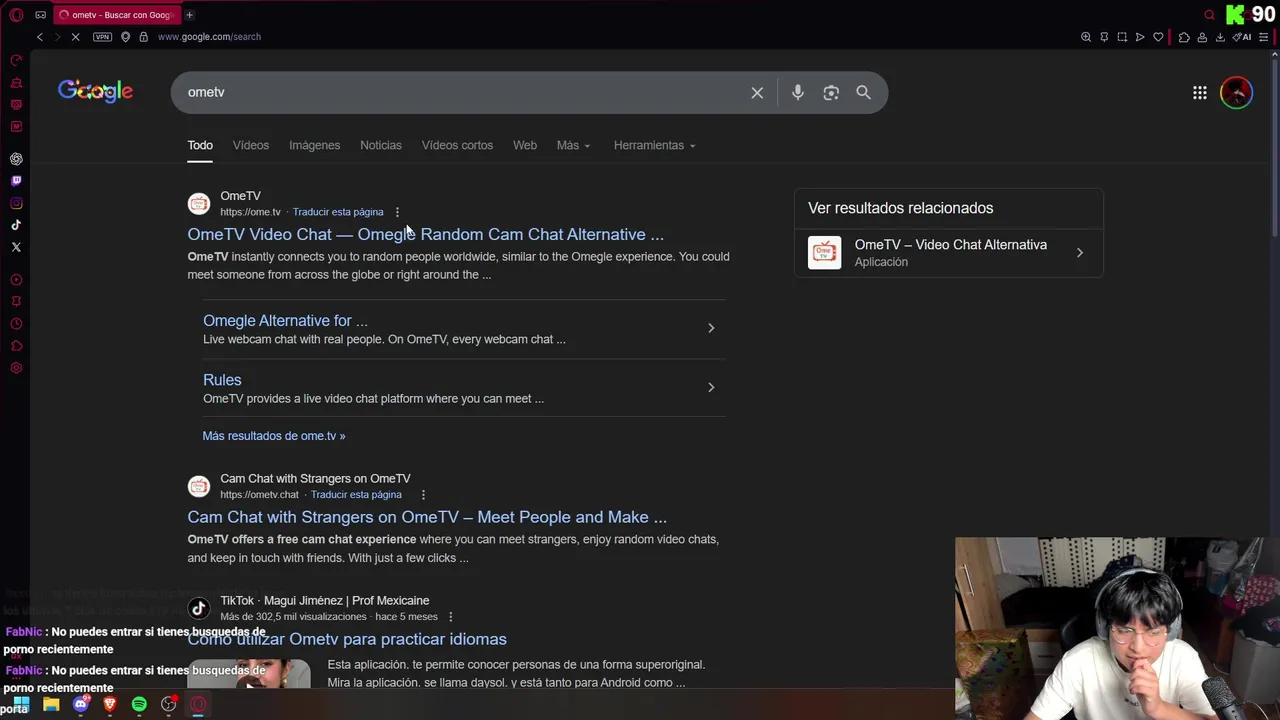The height and width of the screenshot is (720, 1280).
Task: Open the Rules sublink
Action: pyautogui.click(x=222, y=380)
